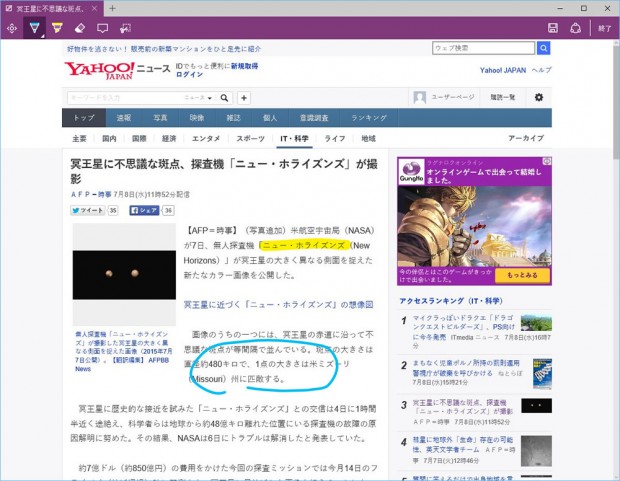Open the Pluto article photo thumbnail
Image resolution: width=620 pixels, height=481 pixels.
pyautogui.click(x=124, y=274)
